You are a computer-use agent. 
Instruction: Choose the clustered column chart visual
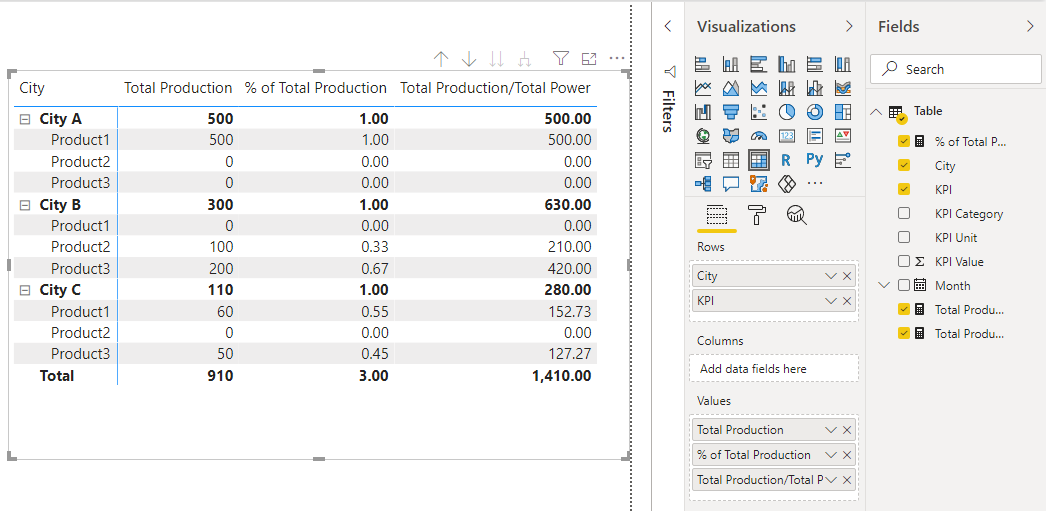(787, 65)
